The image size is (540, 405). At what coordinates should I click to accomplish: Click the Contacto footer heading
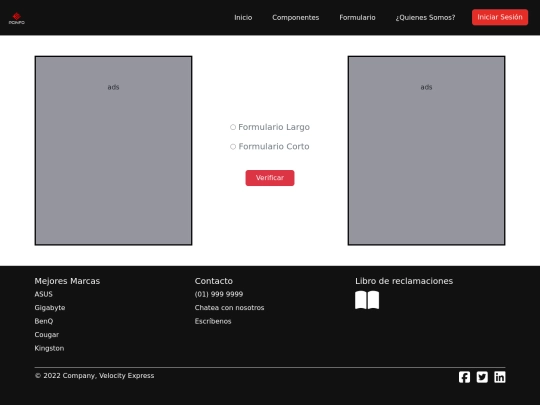[x=214, y=281]
